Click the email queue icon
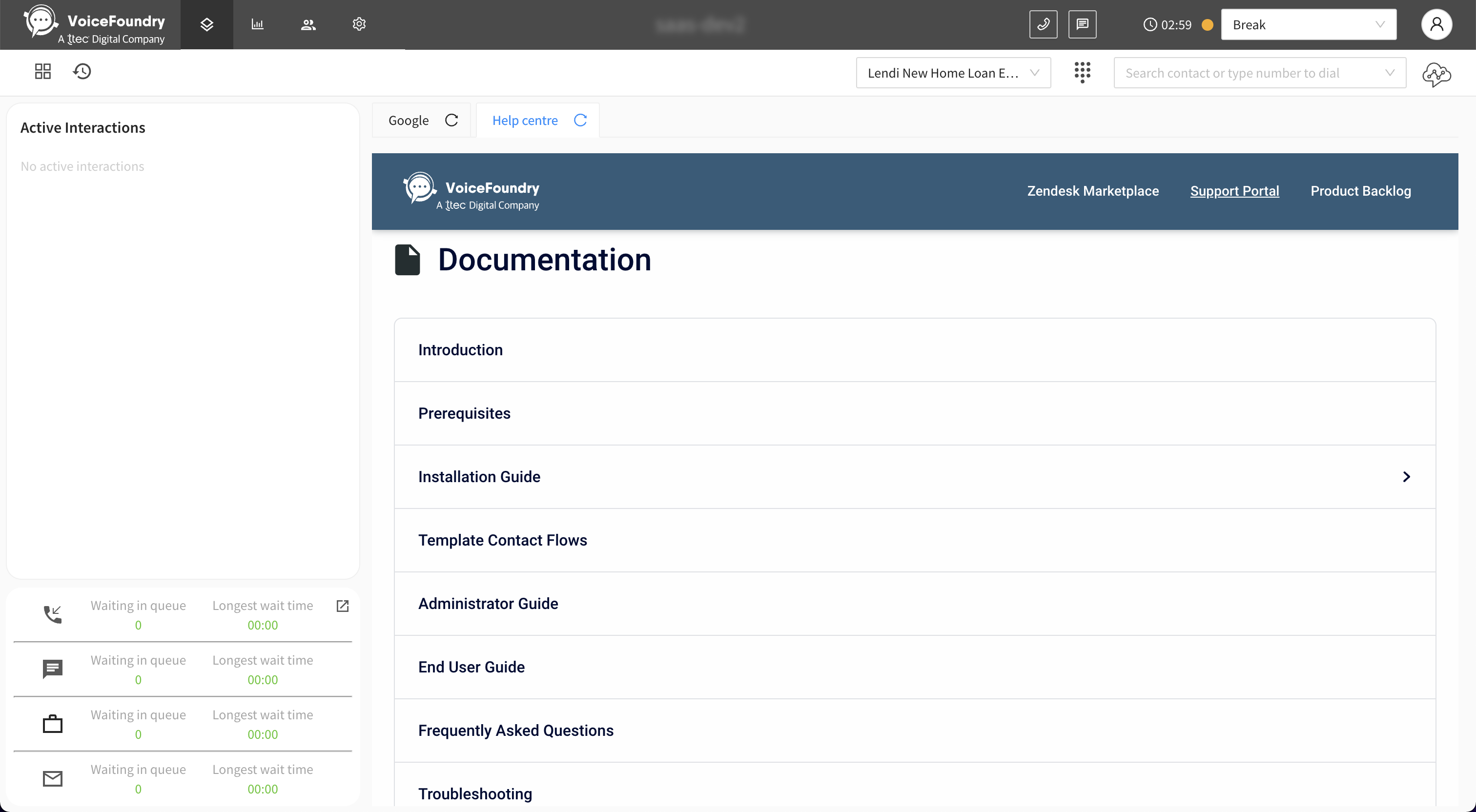This screenshot has width=1476, height=812. click(53, 778)
